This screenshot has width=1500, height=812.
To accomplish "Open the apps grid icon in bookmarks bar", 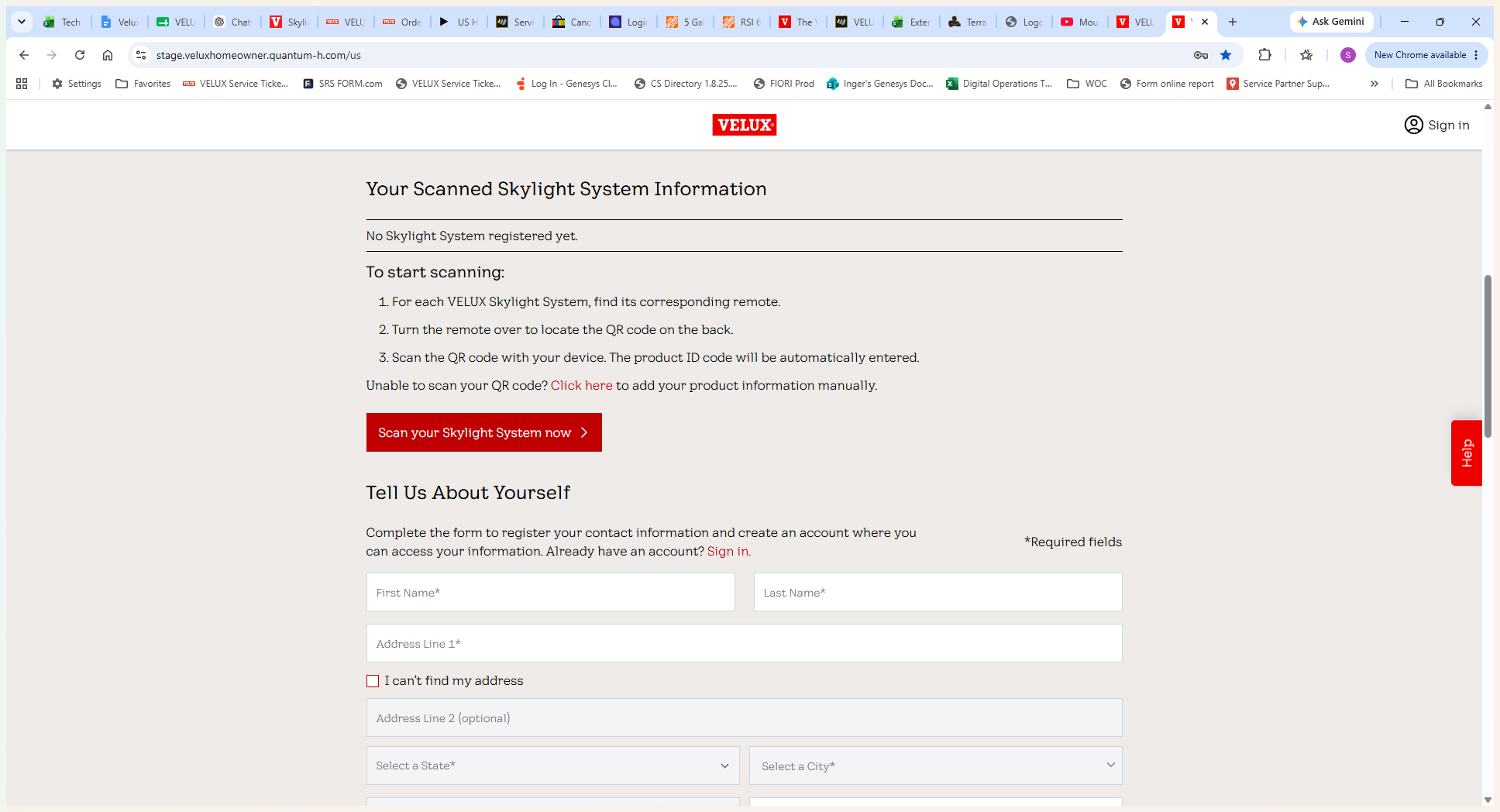I will point(22,84).
